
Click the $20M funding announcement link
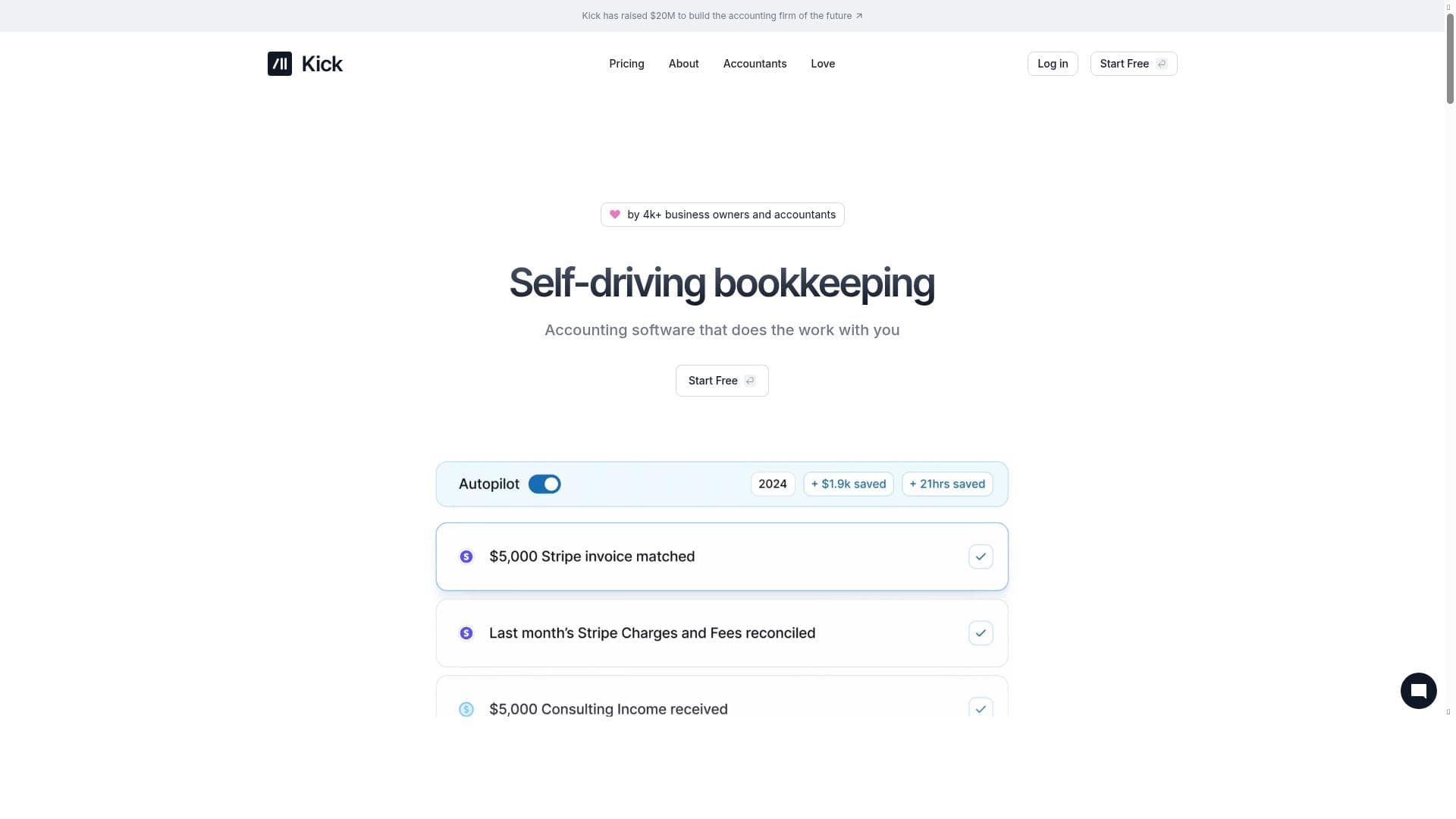[x=716, y=16]
